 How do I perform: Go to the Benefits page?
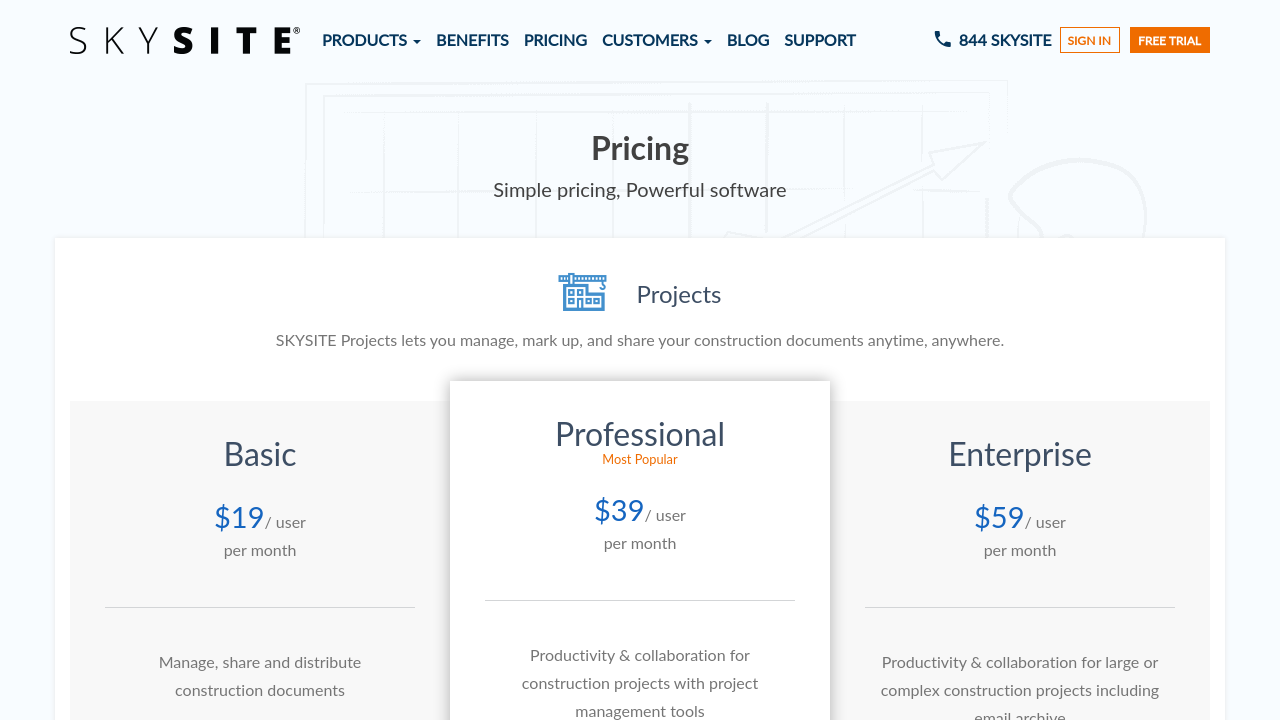[x=472, y=40]
